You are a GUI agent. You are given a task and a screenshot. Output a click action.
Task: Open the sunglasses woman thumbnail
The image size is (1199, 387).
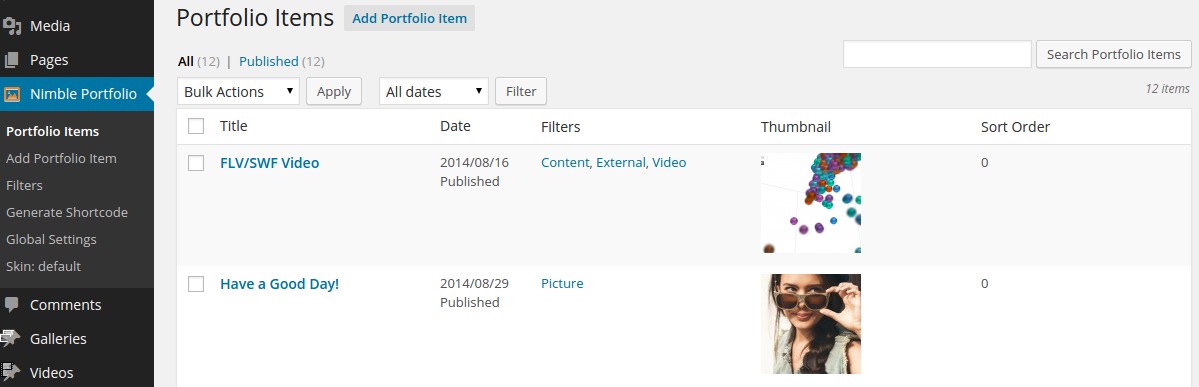tap(811, 324)
